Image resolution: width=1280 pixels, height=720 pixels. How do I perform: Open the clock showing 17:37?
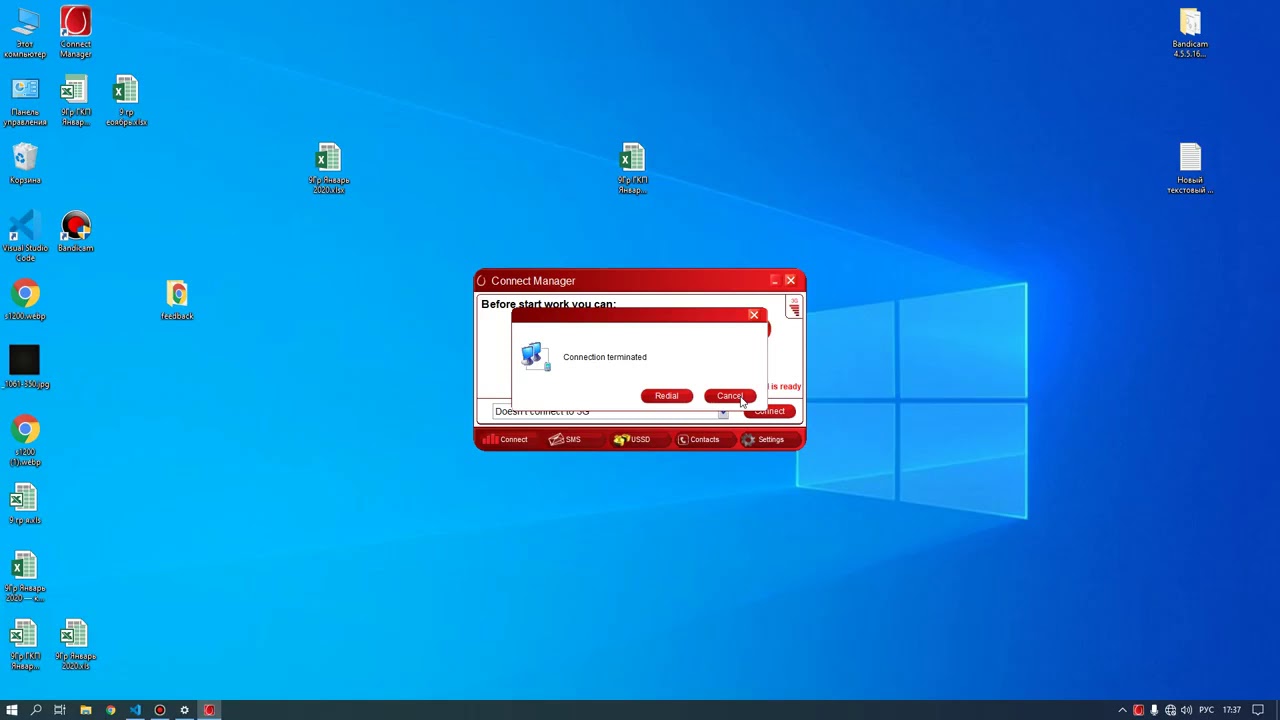1232,710
